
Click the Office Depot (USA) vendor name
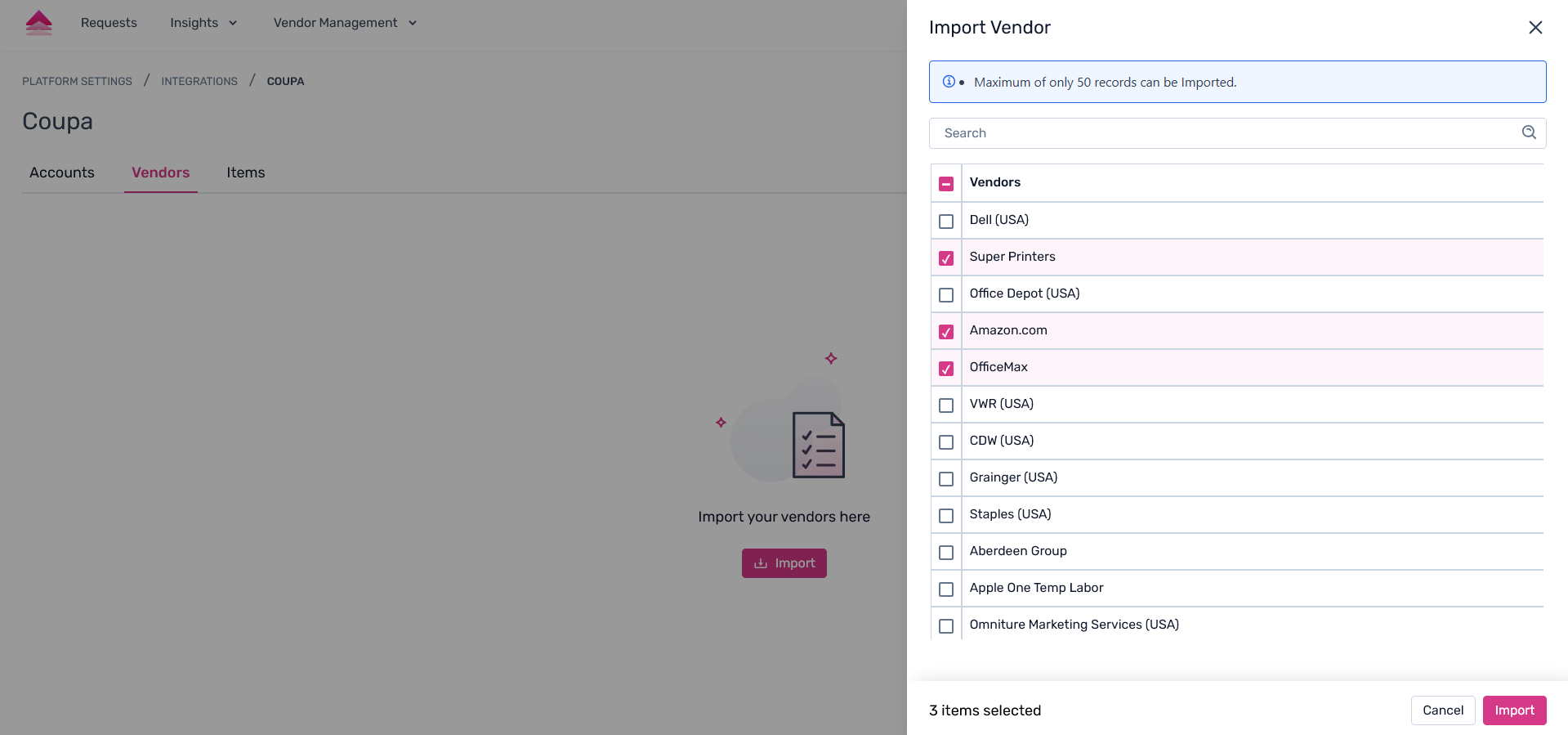click(1025, 294)
